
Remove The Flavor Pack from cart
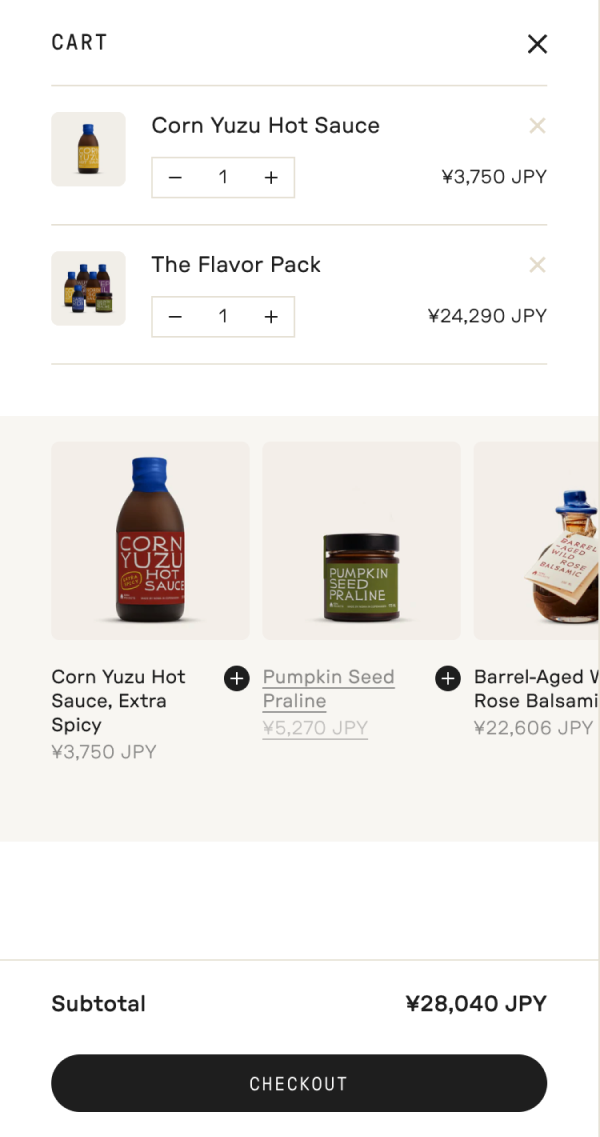[x=537, y=265]
